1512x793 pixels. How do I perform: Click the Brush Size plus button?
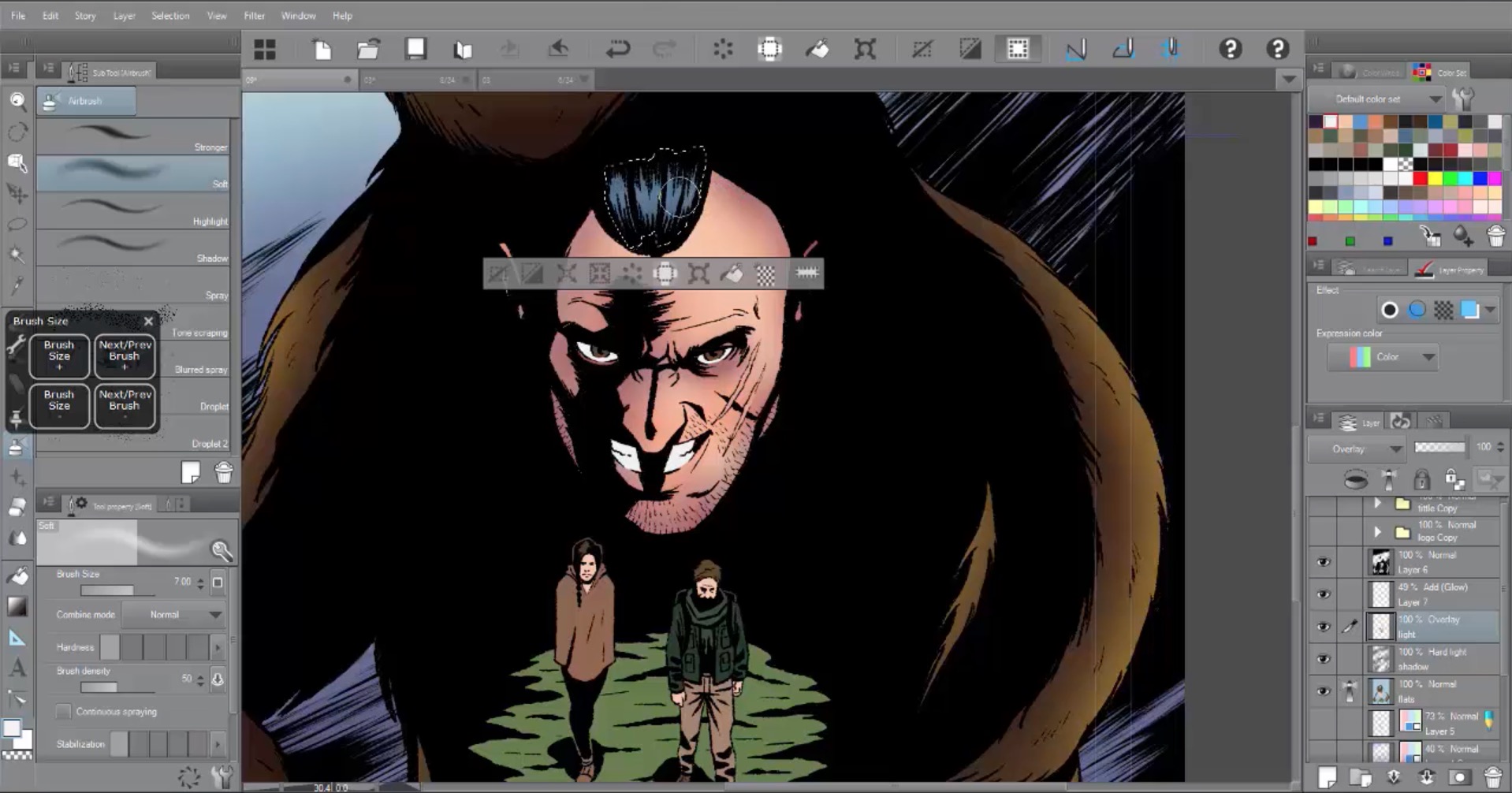[x=59, y=356]
